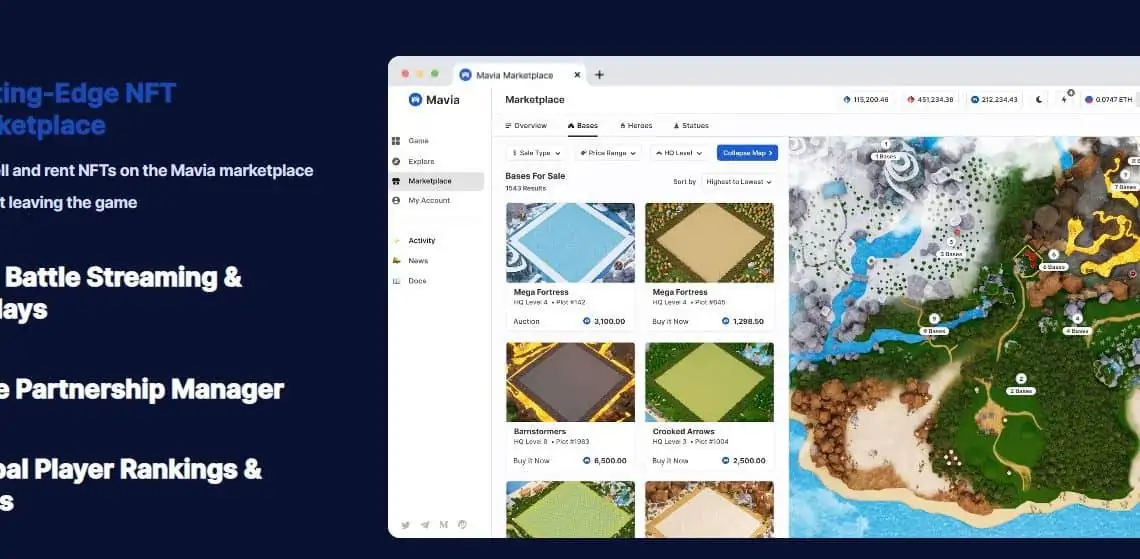The height and width of the screenshot is (559, 1140).
Task: Open Mega Fortress Plot #645 thumbnail
Action: tap(710, 243)
